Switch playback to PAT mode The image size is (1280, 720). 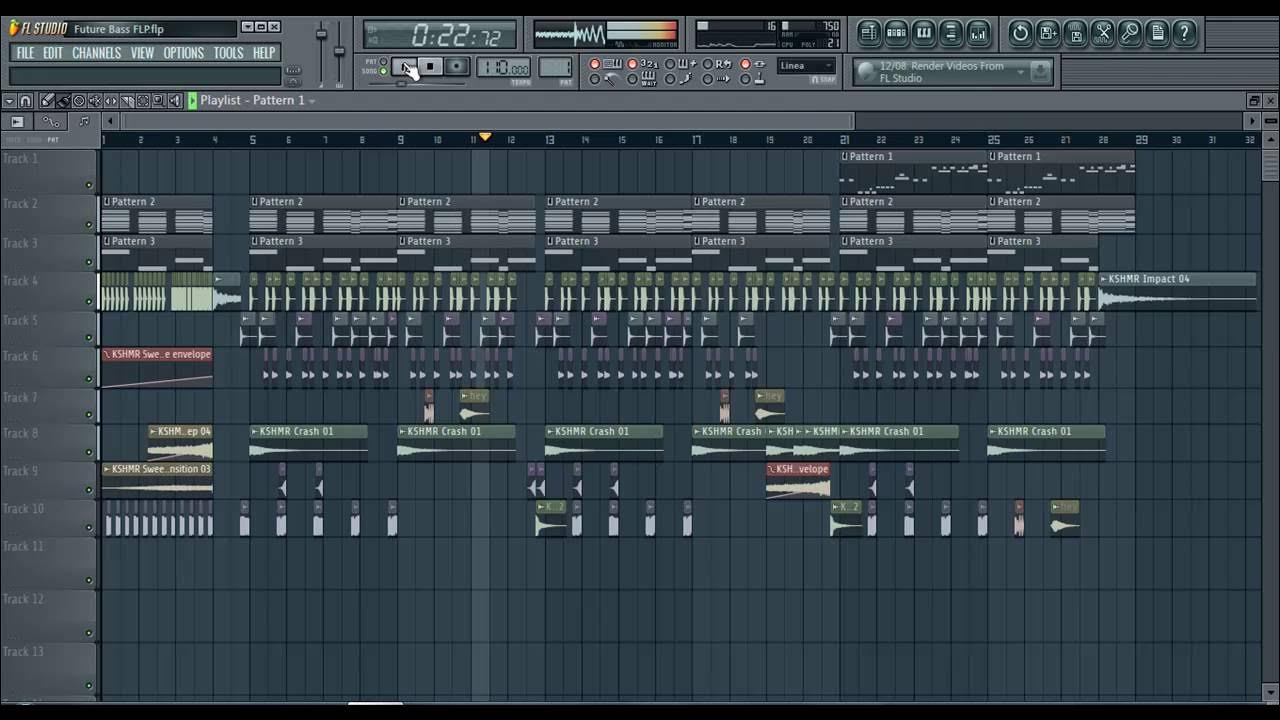click(383, 61)
